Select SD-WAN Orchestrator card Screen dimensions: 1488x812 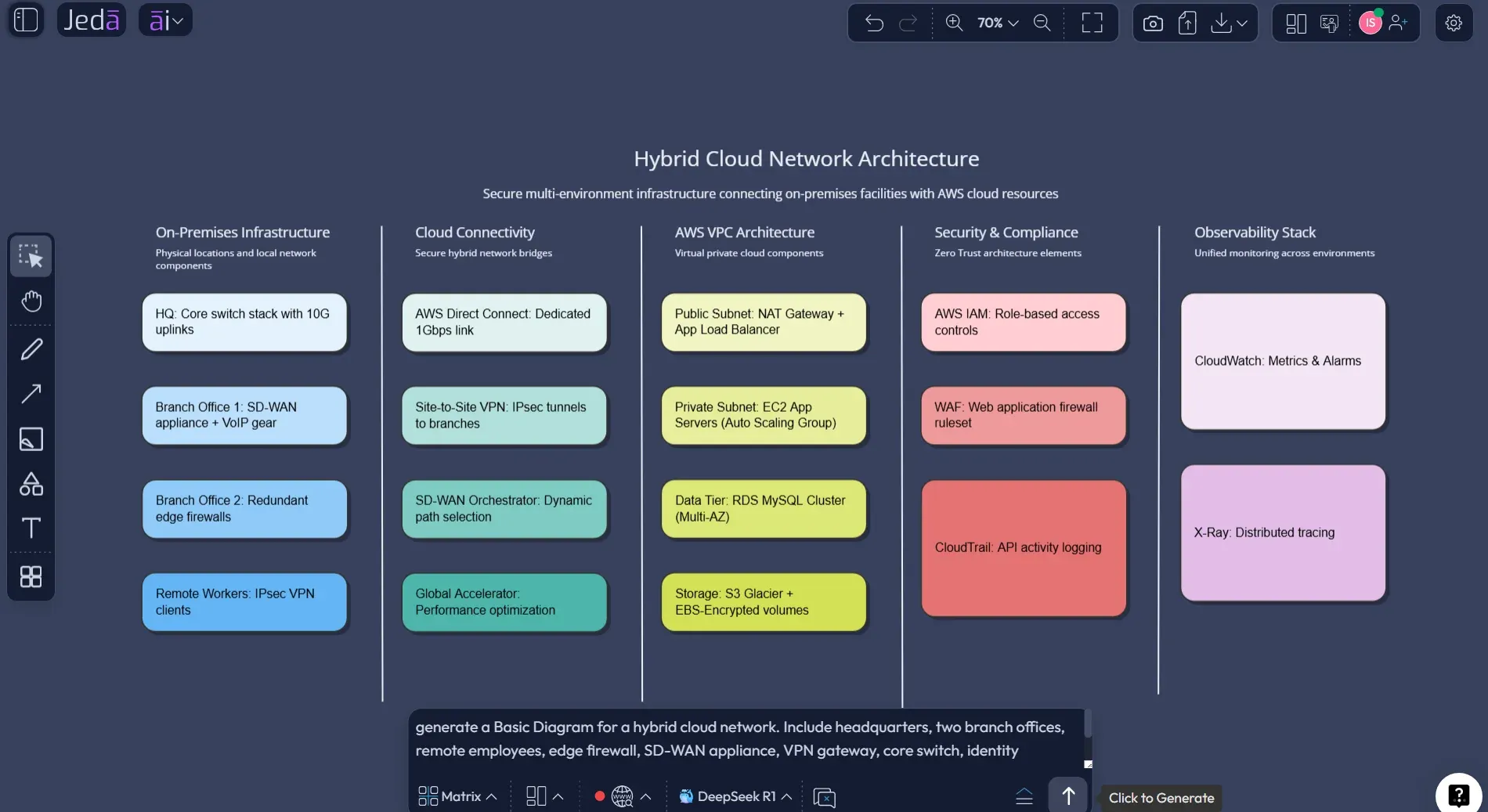click(x=504, y=508)
